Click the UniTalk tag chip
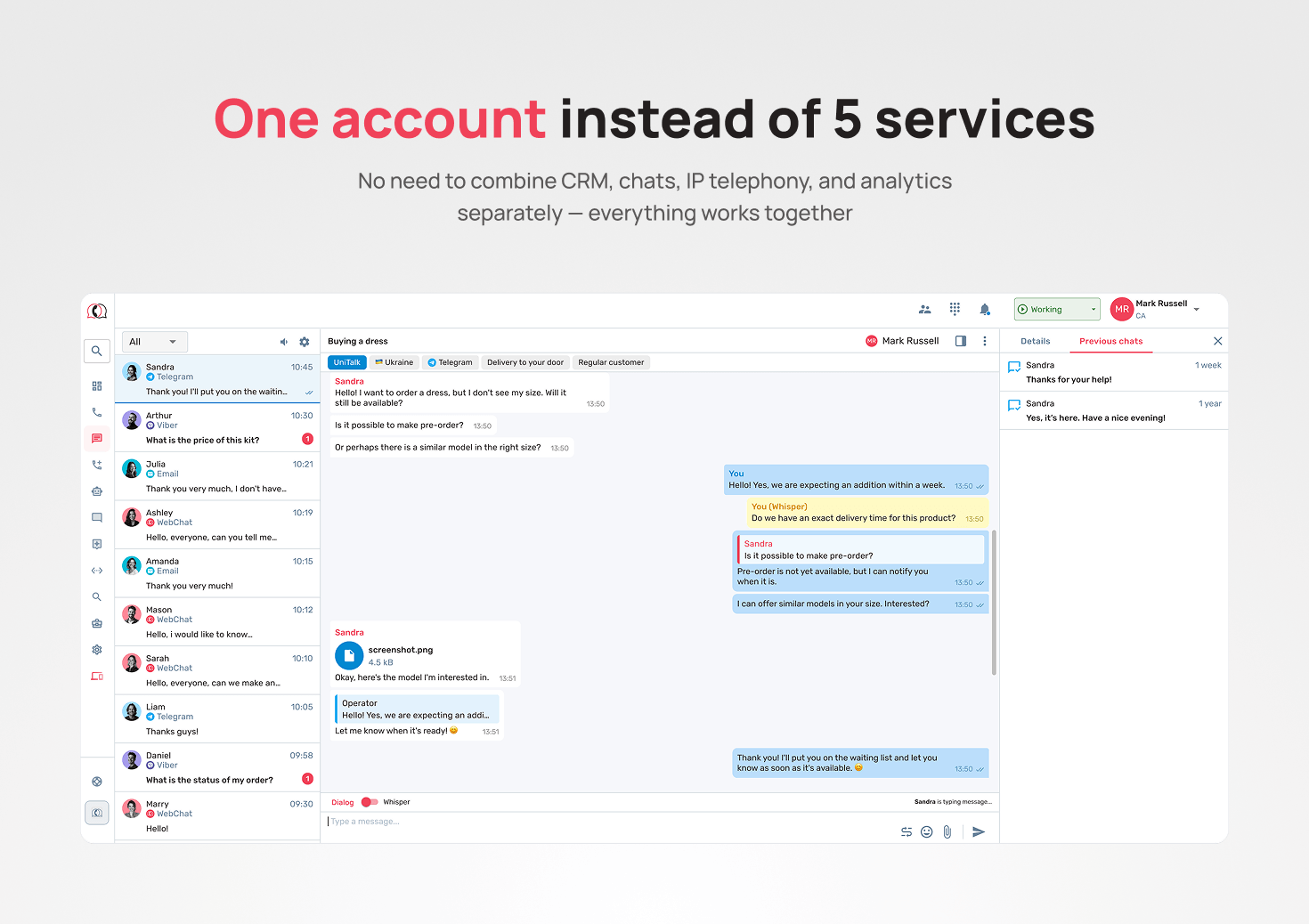The width and height of the screenshot is (1309, 924). tap(347, 362)
